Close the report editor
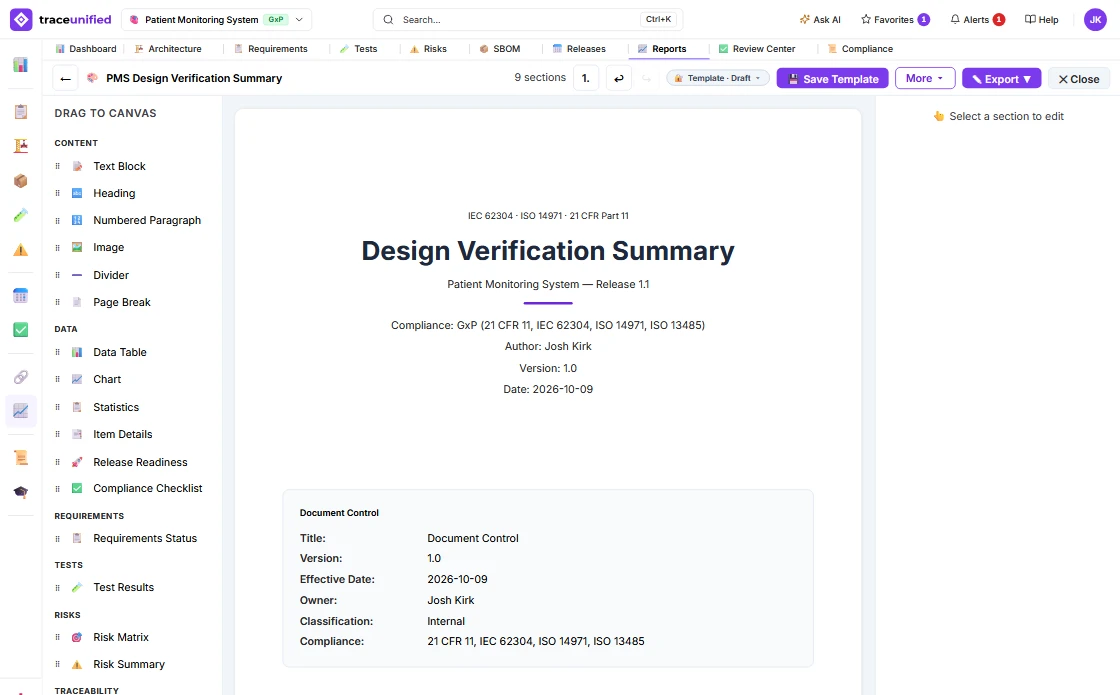The image size is (1120, 695). (1079, 79)
